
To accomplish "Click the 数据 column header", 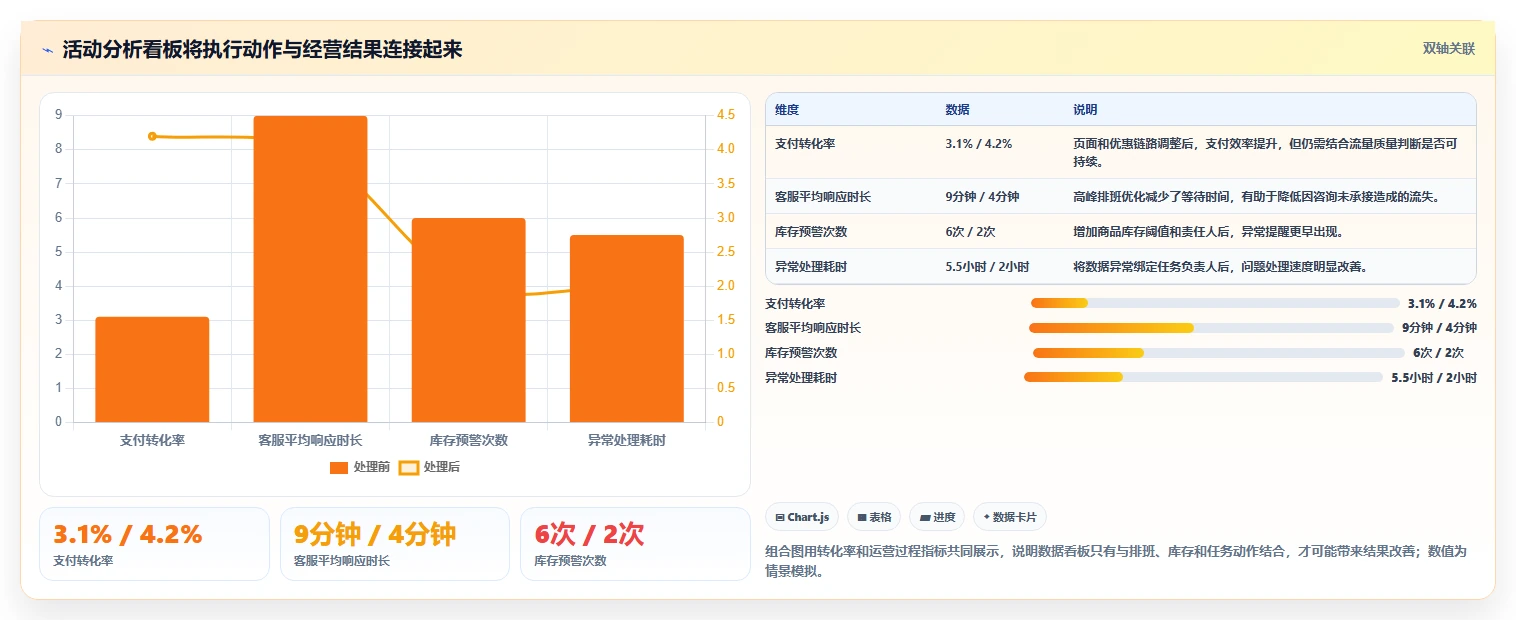I will click(x=957, y=109).
